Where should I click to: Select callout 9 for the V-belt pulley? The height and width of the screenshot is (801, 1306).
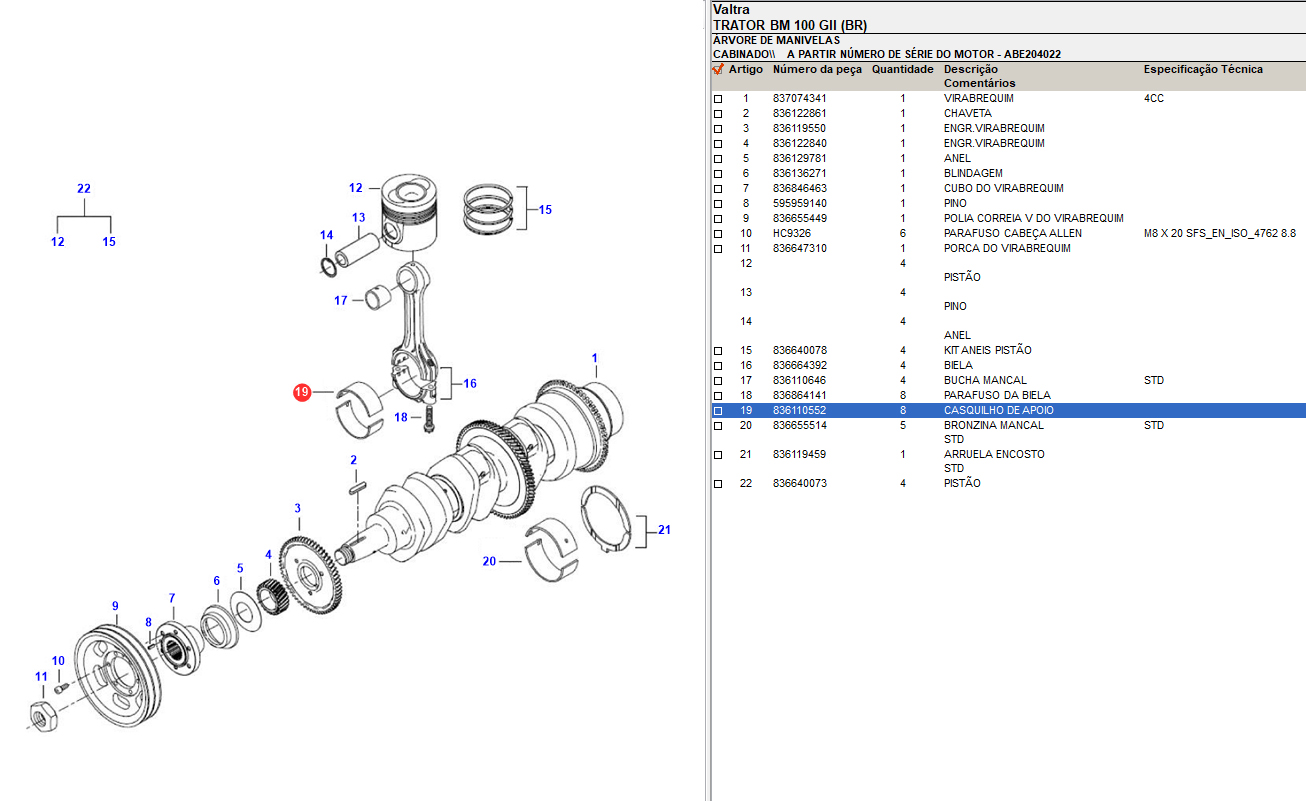115,606
